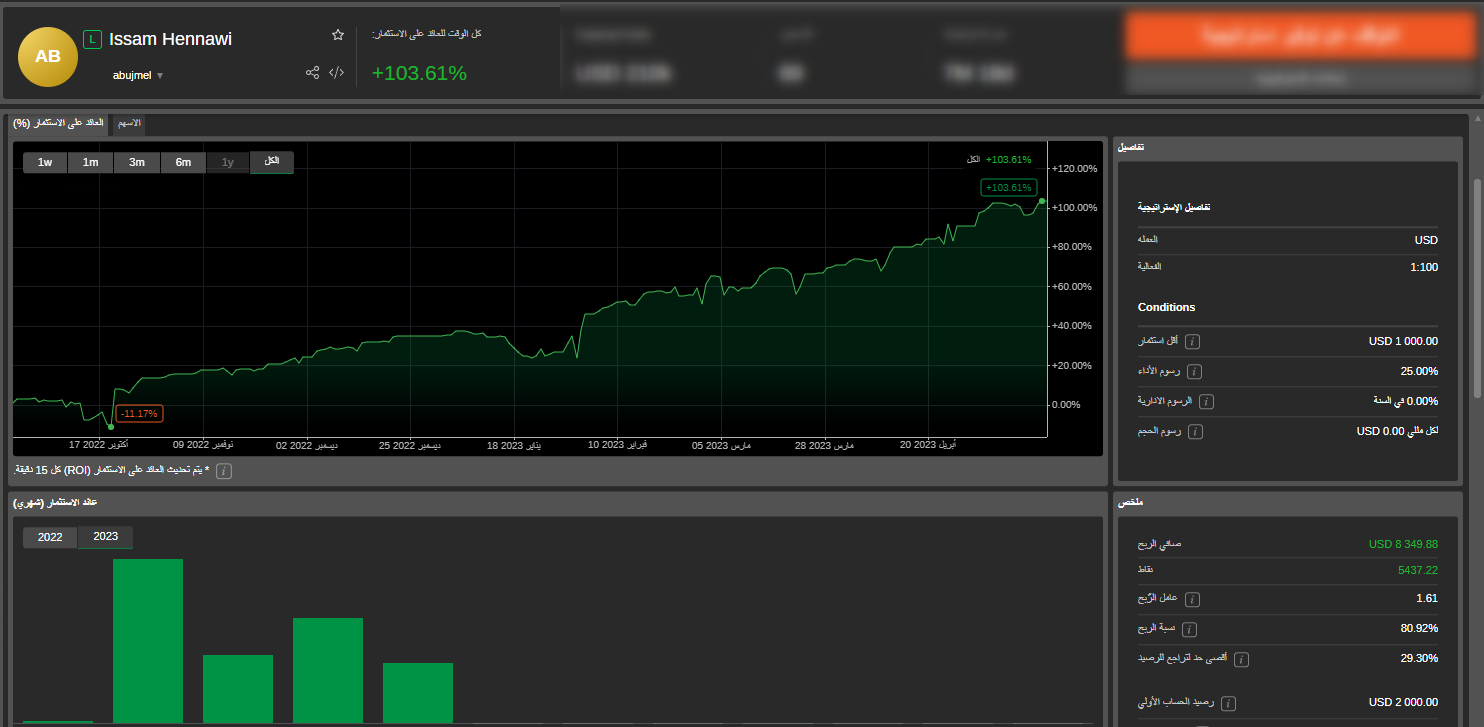Click the leverage value 1:100
This screenshot has width=1484, height=727.
1424,267
